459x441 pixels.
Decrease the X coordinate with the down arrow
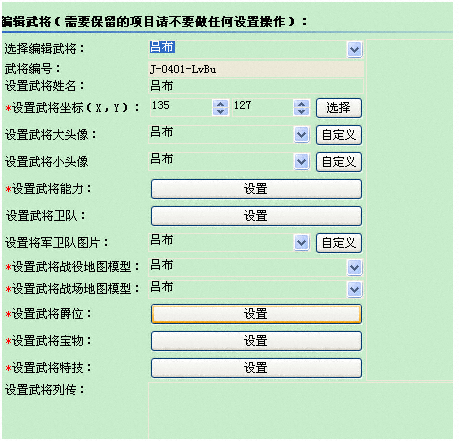tap(220, 112)
